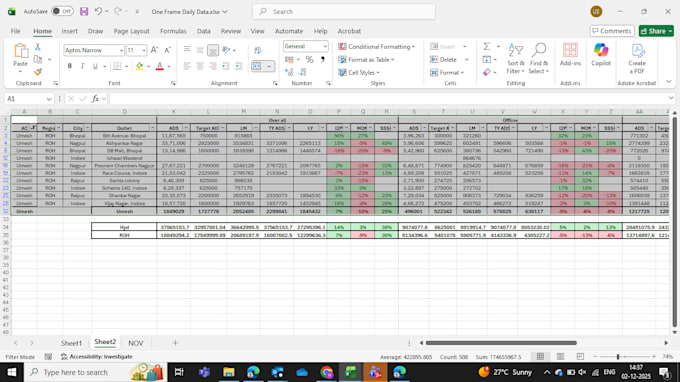Image resolution: width=680 pixels, height=382 pixels.
Task: Click the Find & Select magnifier
Action: click(x=539, y=59)
